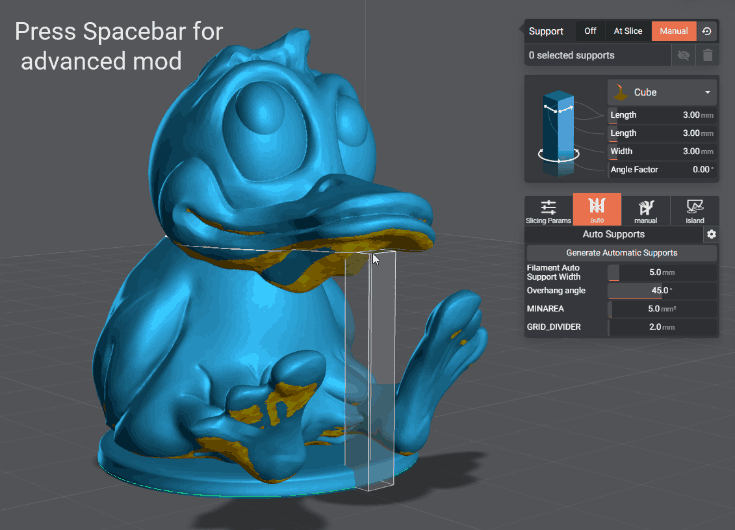
Task: Open the Cube support shape dropdown
Action: [x=662, y=92]
